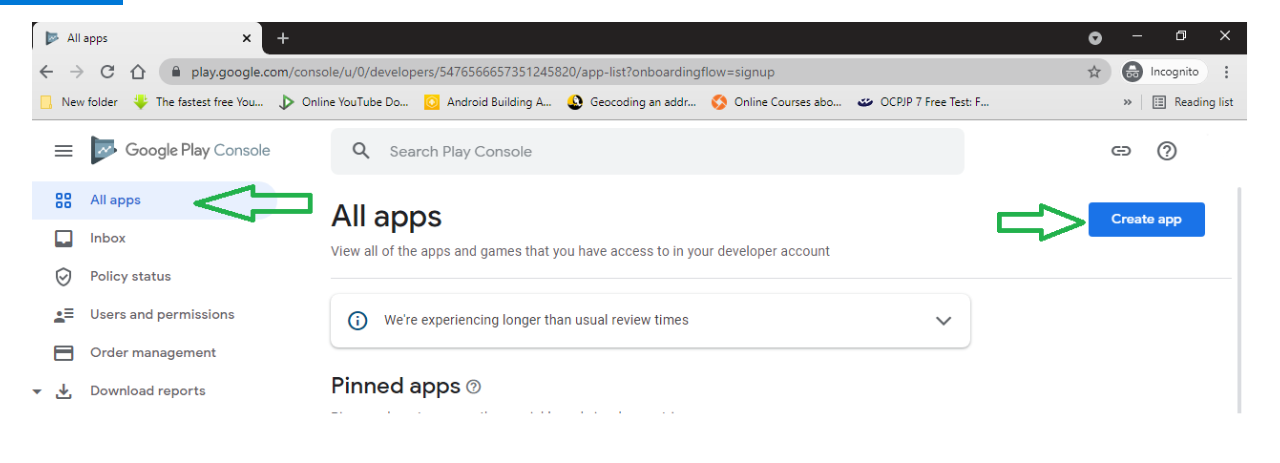Open Online YouTube Do... bookmark
The height and width of the screenshot is (463, 1280).
point(345,102)
